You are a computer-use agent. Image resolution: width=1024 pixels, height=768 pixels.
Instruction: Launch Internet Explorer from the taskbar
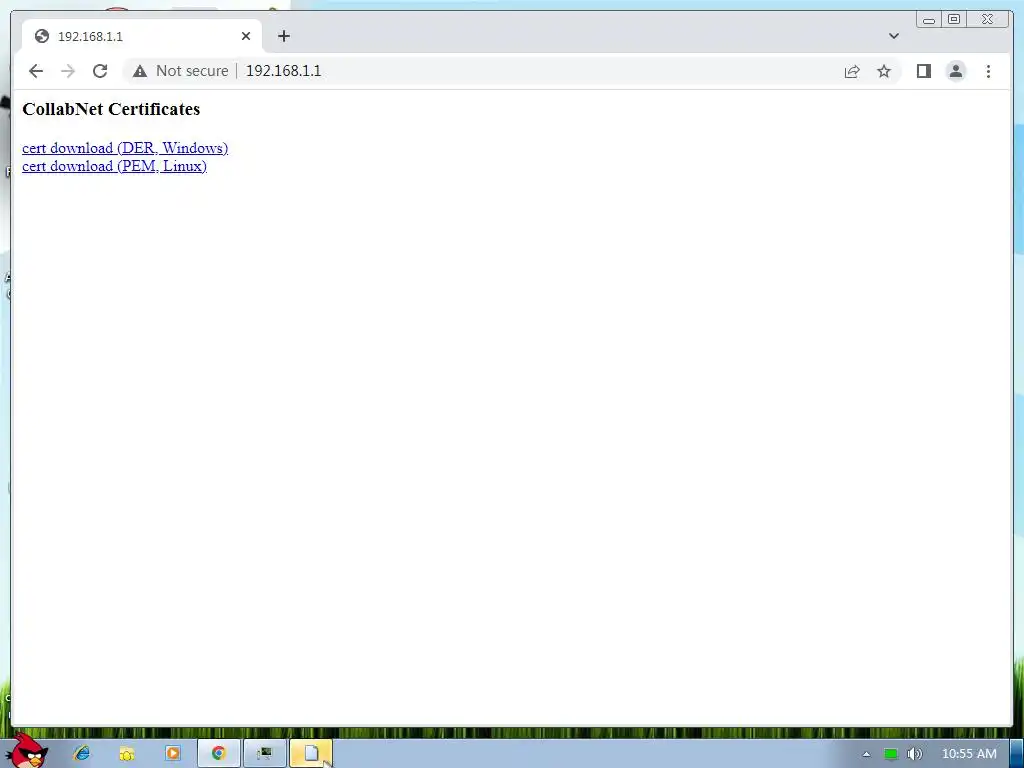pyautogui.click(x=82, y=753)
